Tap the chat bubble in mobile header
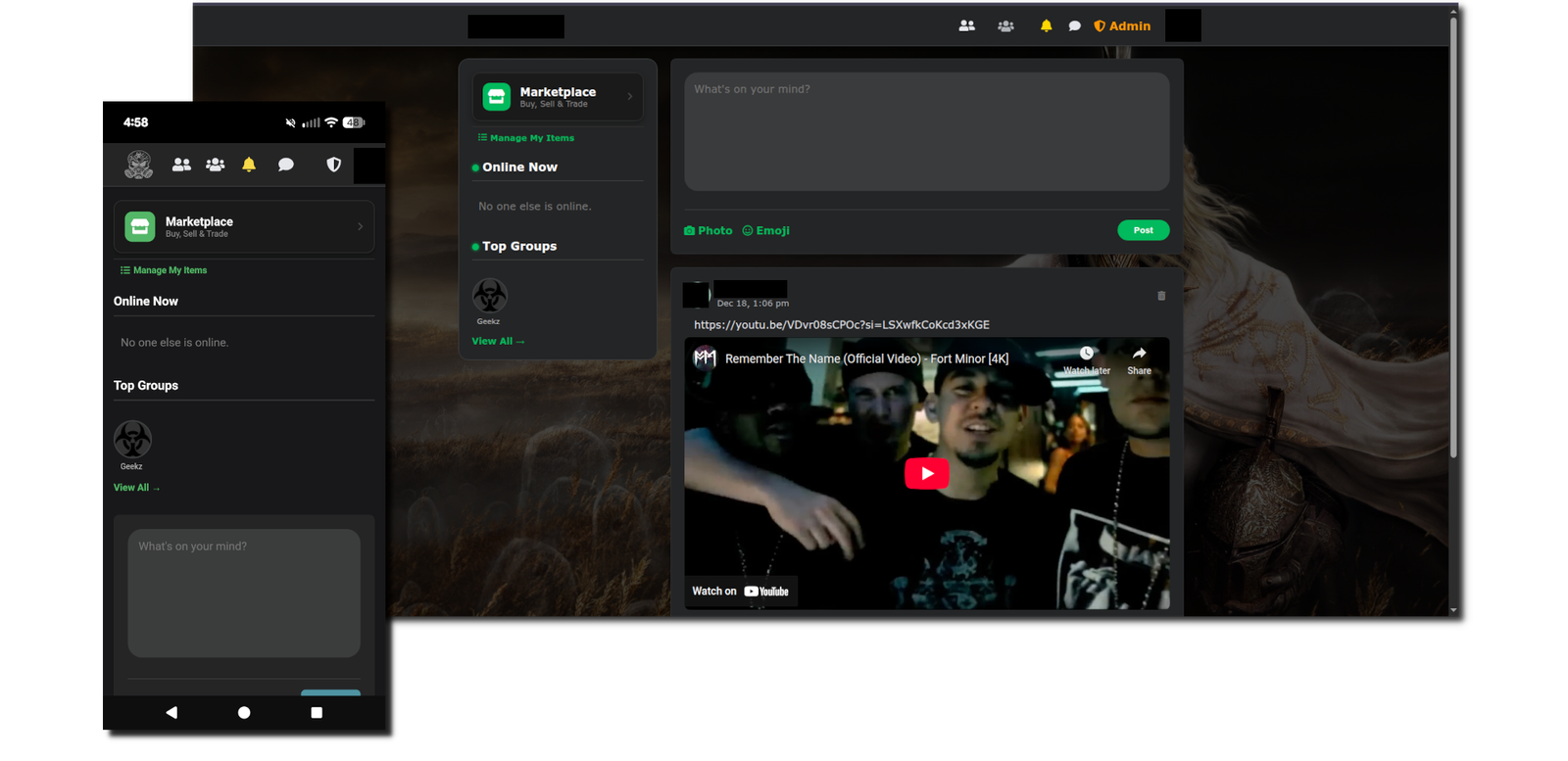Screen dimensions: 1568x761 [x=285, y=165]
